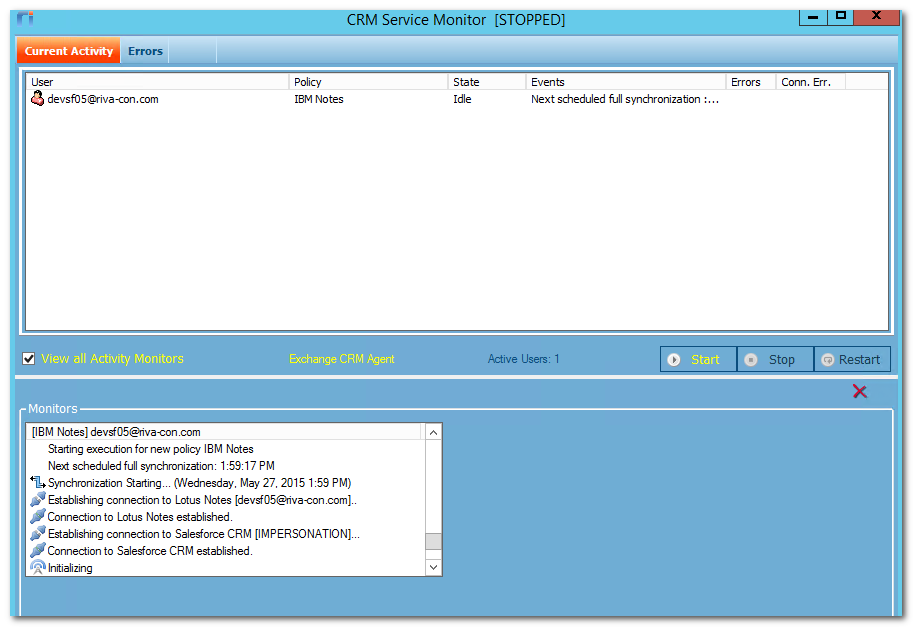The width and height of the screenshot is (913, 627).
Task: Switch to the Current Activity tab
Action: [x=69, y=51]
